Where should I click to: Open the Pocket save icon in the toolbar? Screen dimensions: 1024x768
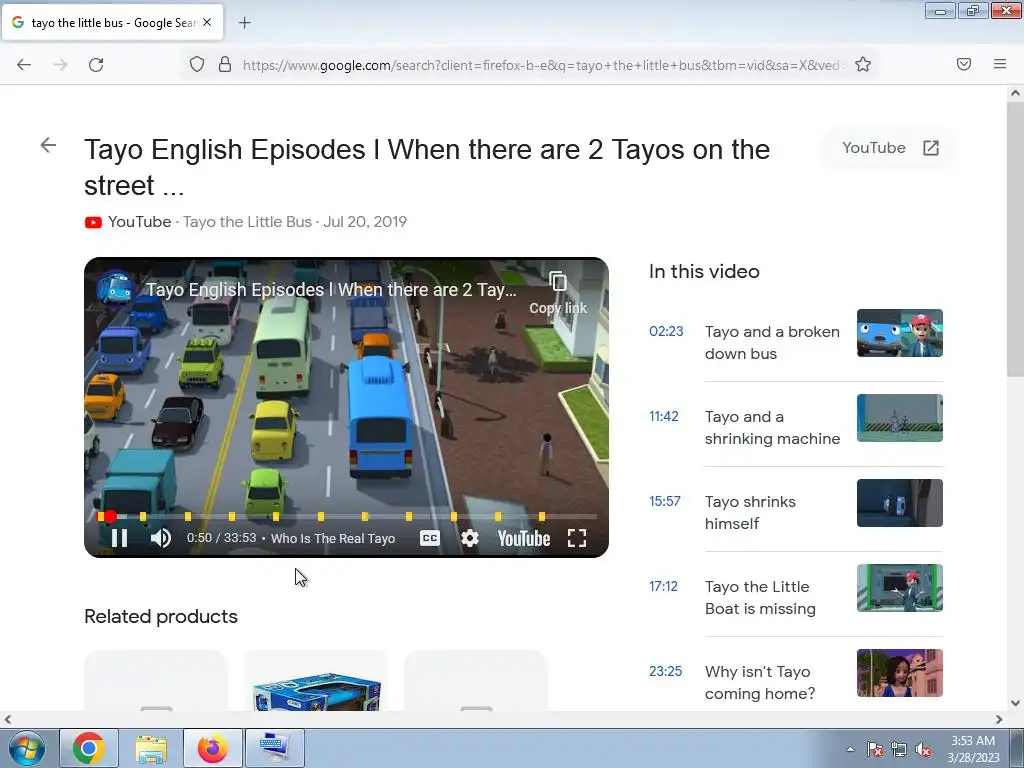coord(964,64)
